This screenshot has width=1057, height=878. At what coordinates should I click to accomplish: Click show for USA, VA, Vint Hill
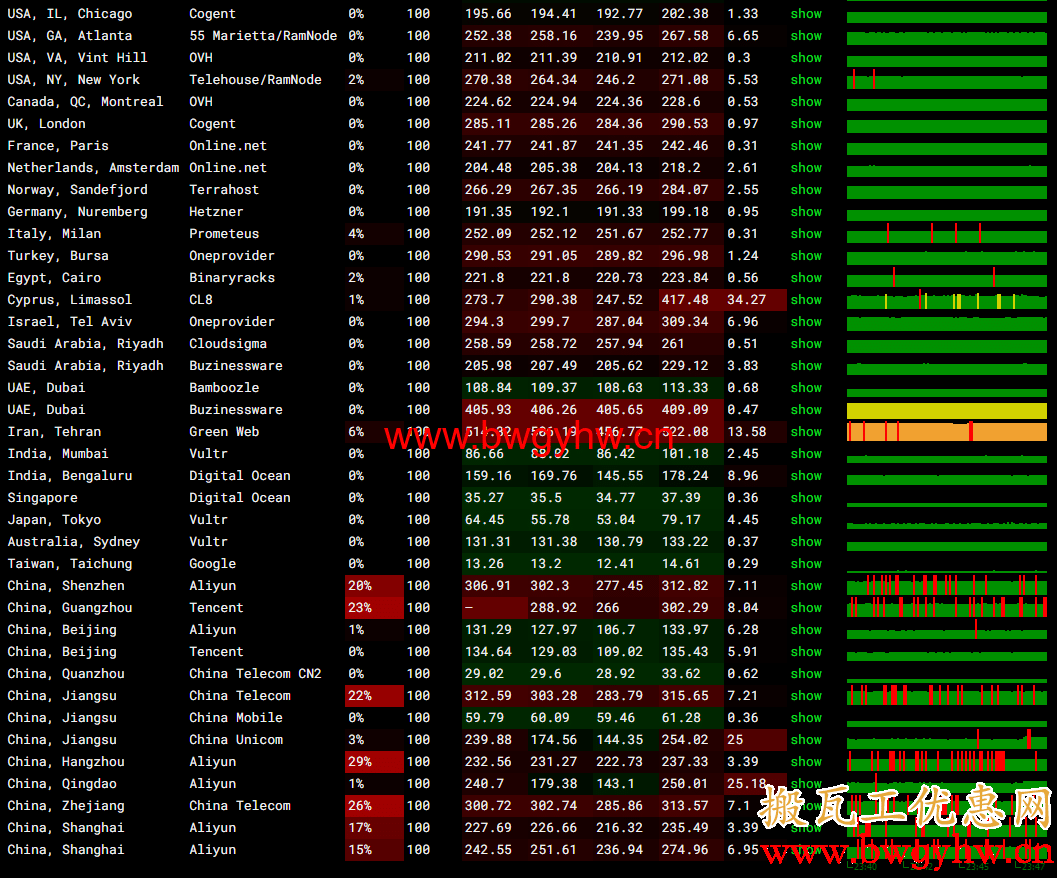click(x=806, y=58)
